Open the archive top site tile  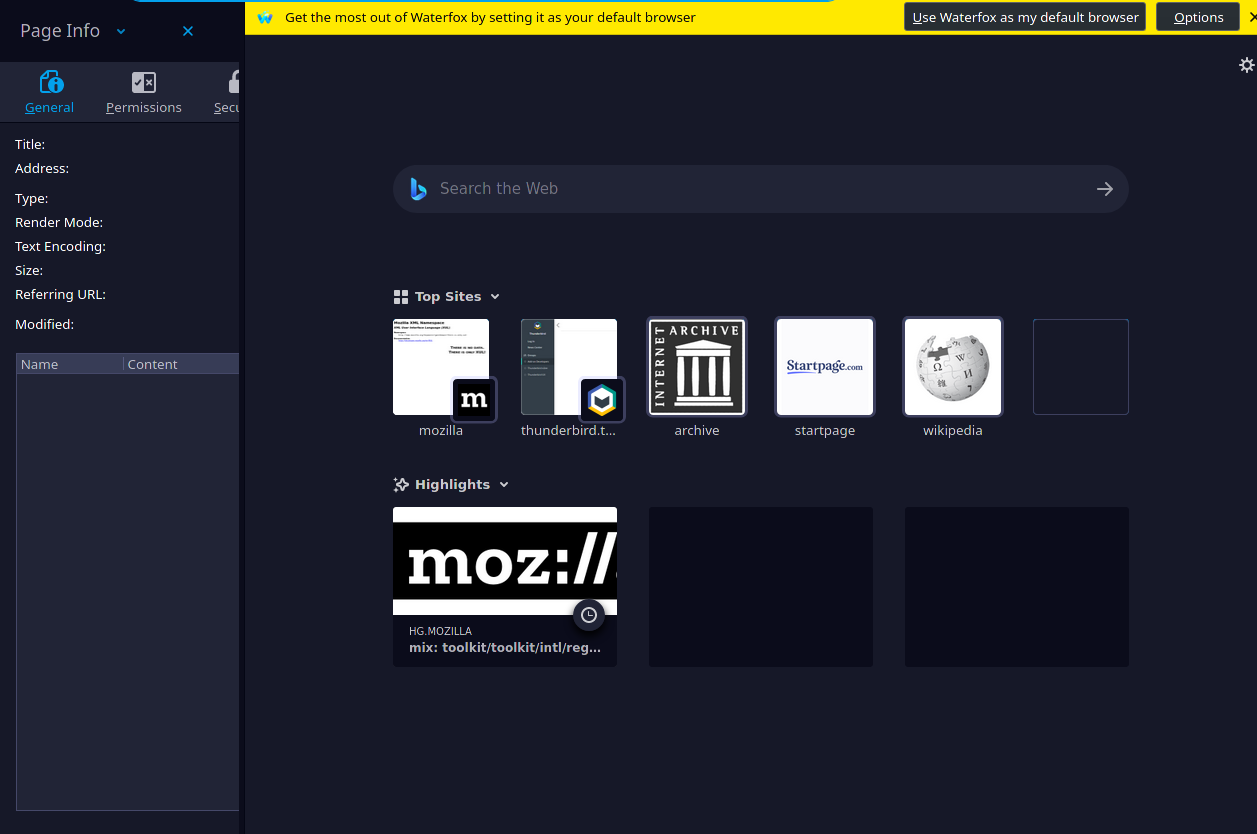tap(697, 366)
